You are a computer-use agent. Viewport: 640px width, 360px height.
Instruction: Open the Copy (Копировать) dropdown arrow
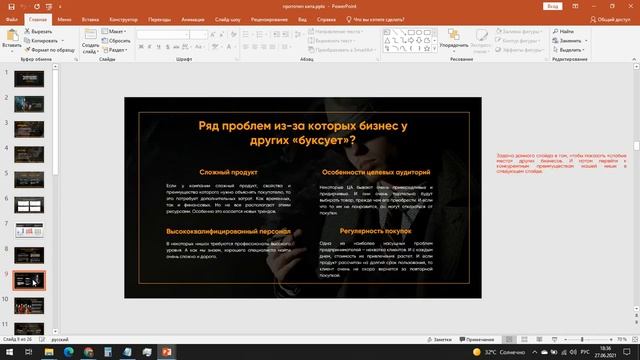pos(63,41)
